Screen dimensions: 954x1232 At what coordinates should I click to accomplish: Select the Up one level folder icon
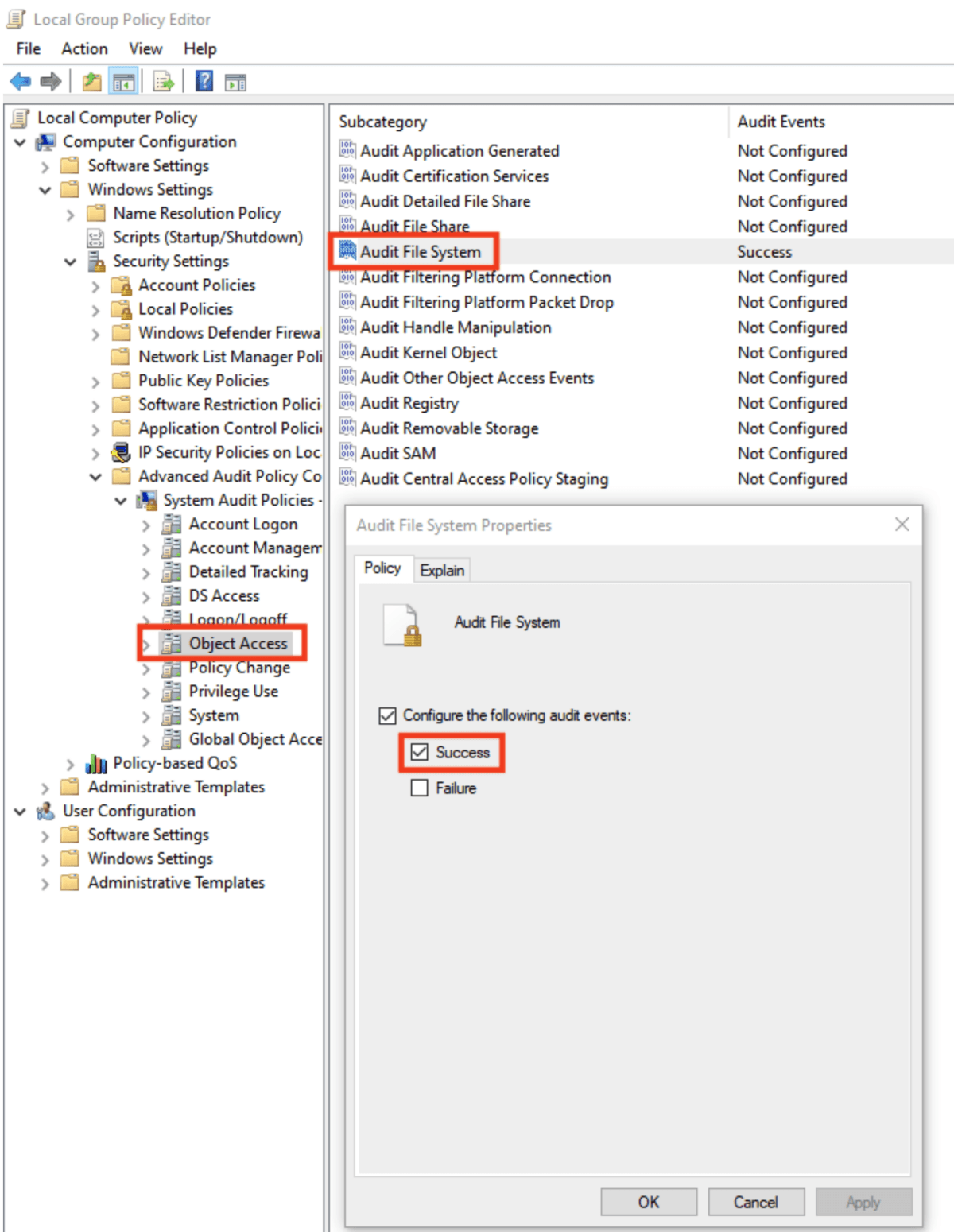click(90, 80)
